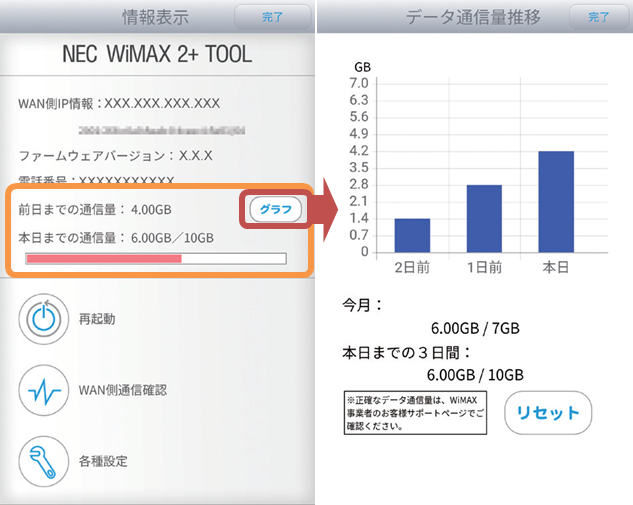Click the 本日 bar in the chart
This screenshot has height=505, width=633.
tap(556, 202)
